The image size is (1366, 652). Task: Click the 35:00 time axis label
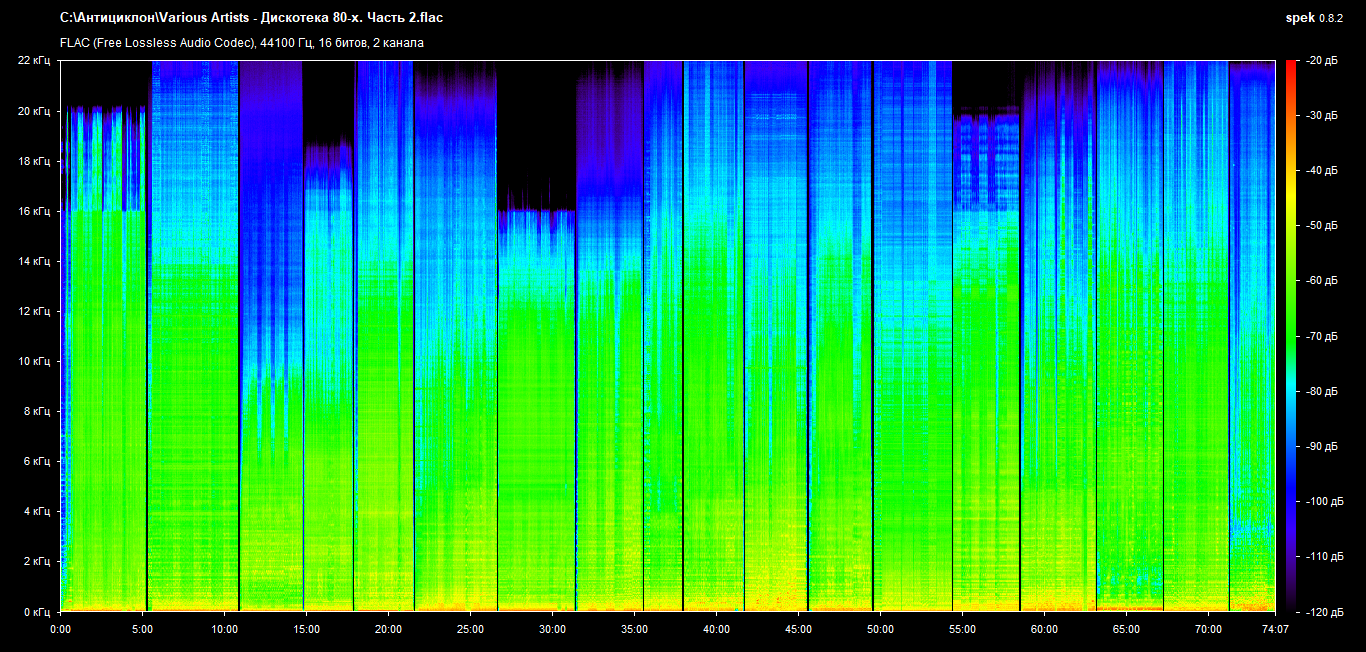(x=634, y=630)
